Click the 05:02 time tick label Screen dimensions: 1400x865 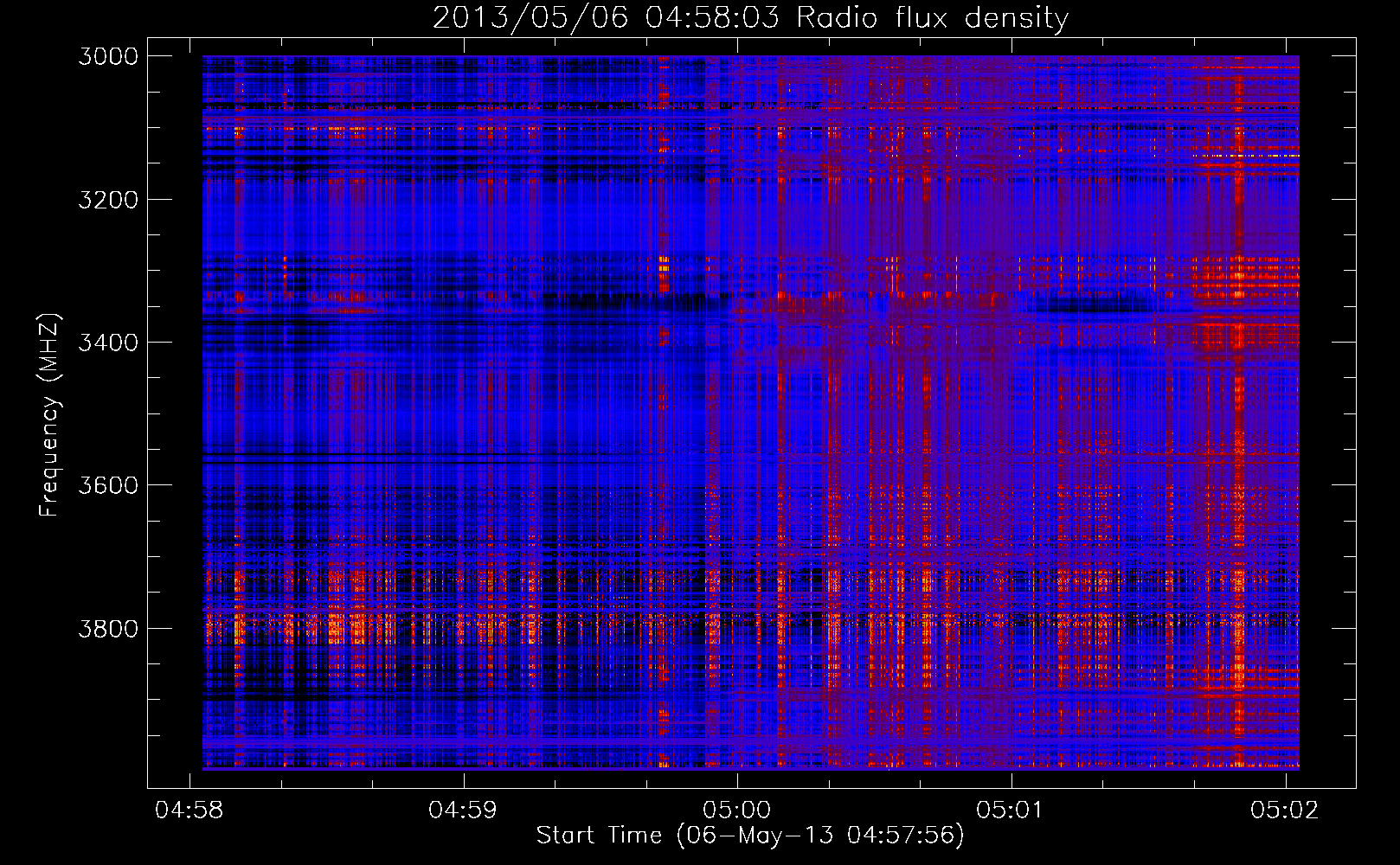[1285, 810]
